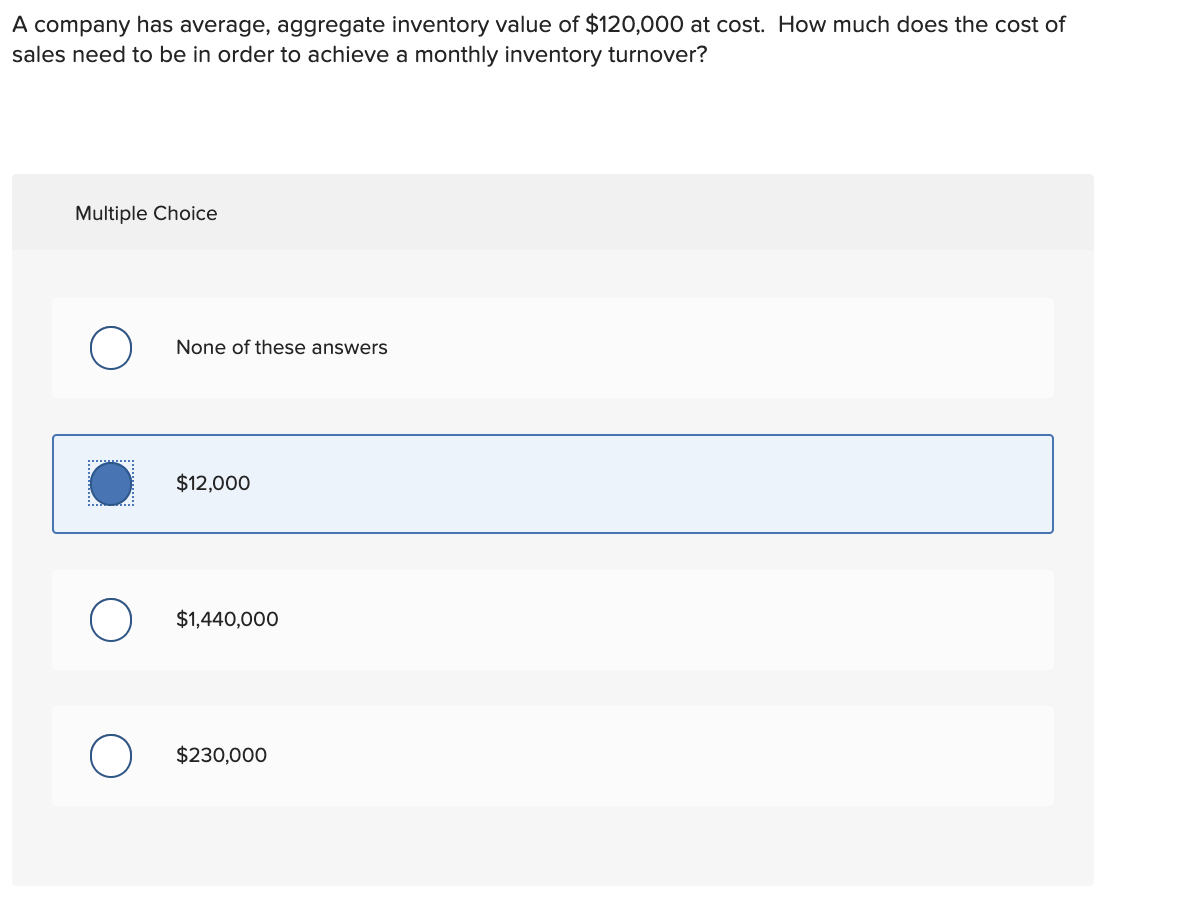Screen dimensions: 1182x916
Task: Click the empty radio circle beside $230,000
Action: pyautogui.click(x=110, y=756)
